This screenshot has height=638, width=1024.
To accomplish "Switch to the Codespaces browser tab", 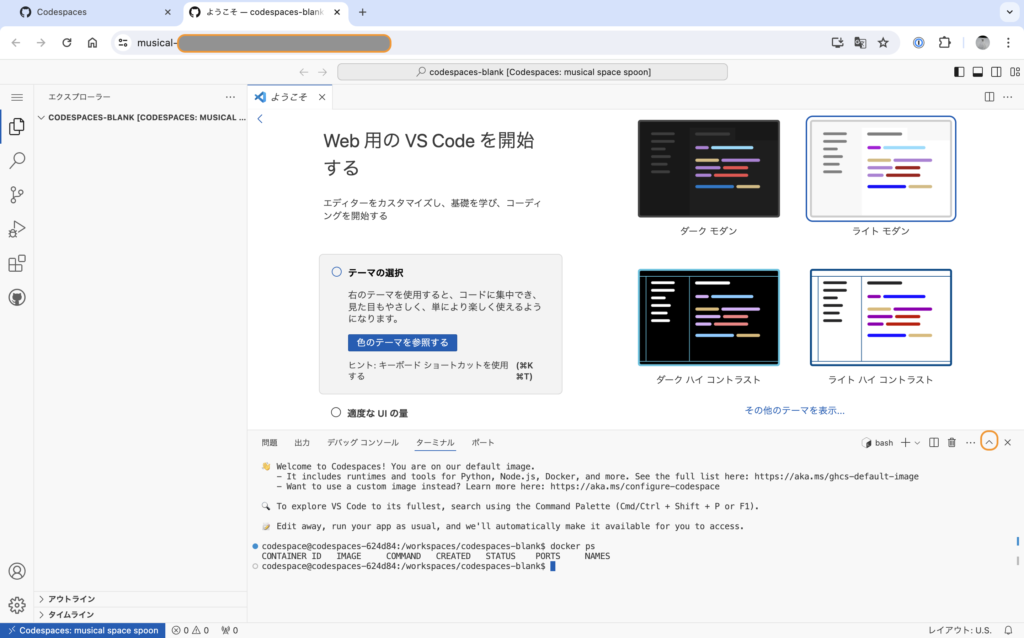I will pos(95,12).
